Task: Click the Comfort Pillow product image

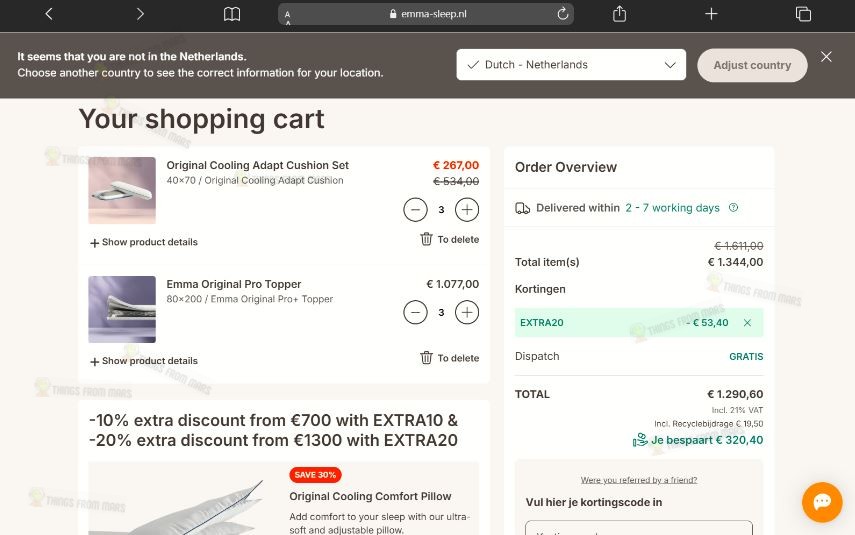Action: (x=183, y=498)
